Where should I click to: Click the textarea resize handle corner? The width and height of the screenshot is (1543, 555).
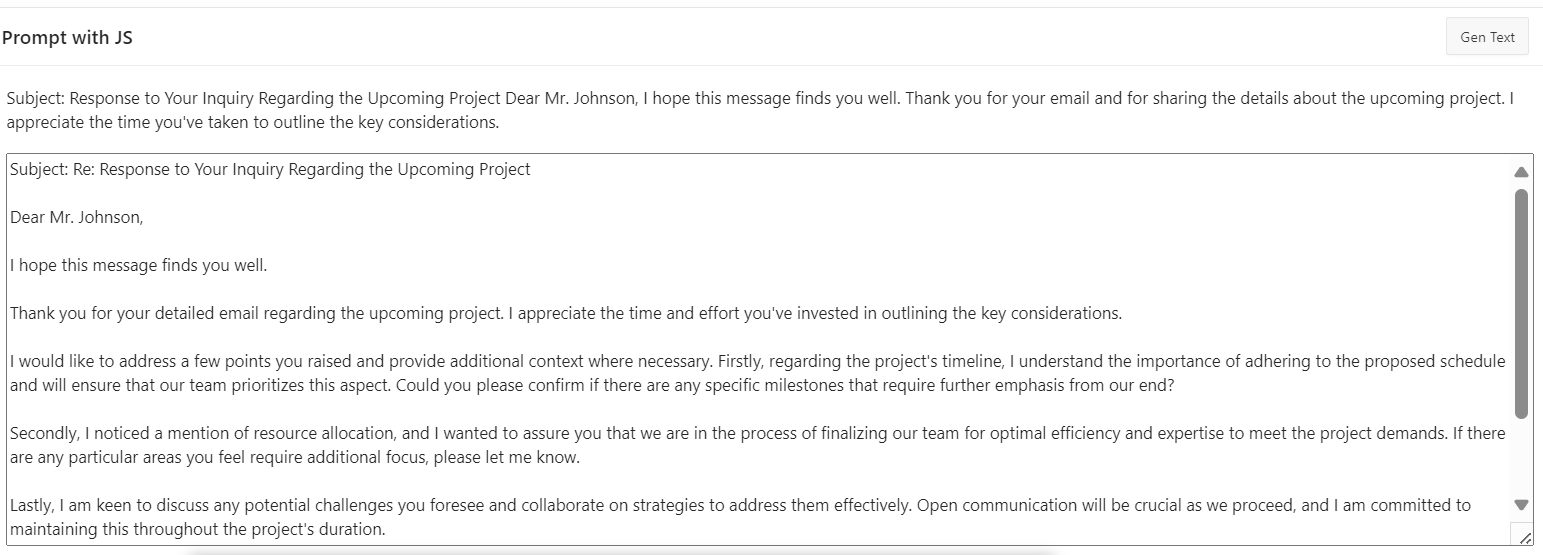[1524, 537]
